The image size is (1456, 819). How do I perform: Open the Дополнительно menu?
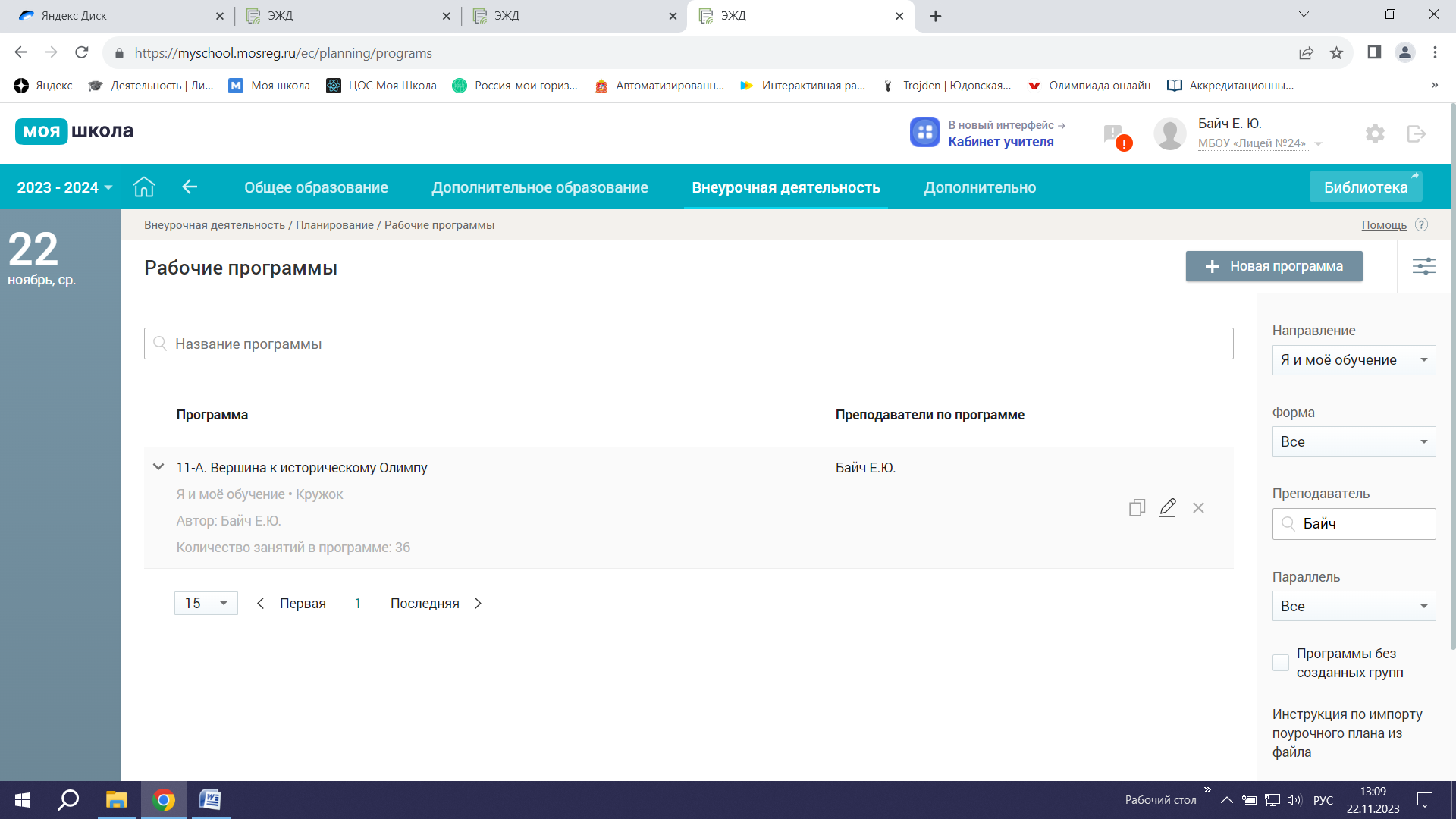[x=980, y=187]
